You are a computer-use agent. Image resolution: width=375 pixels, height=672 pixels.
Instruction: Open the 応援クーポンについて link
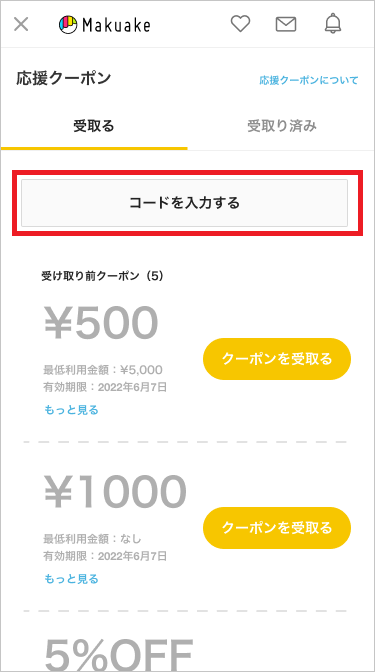tap(309, 80)
